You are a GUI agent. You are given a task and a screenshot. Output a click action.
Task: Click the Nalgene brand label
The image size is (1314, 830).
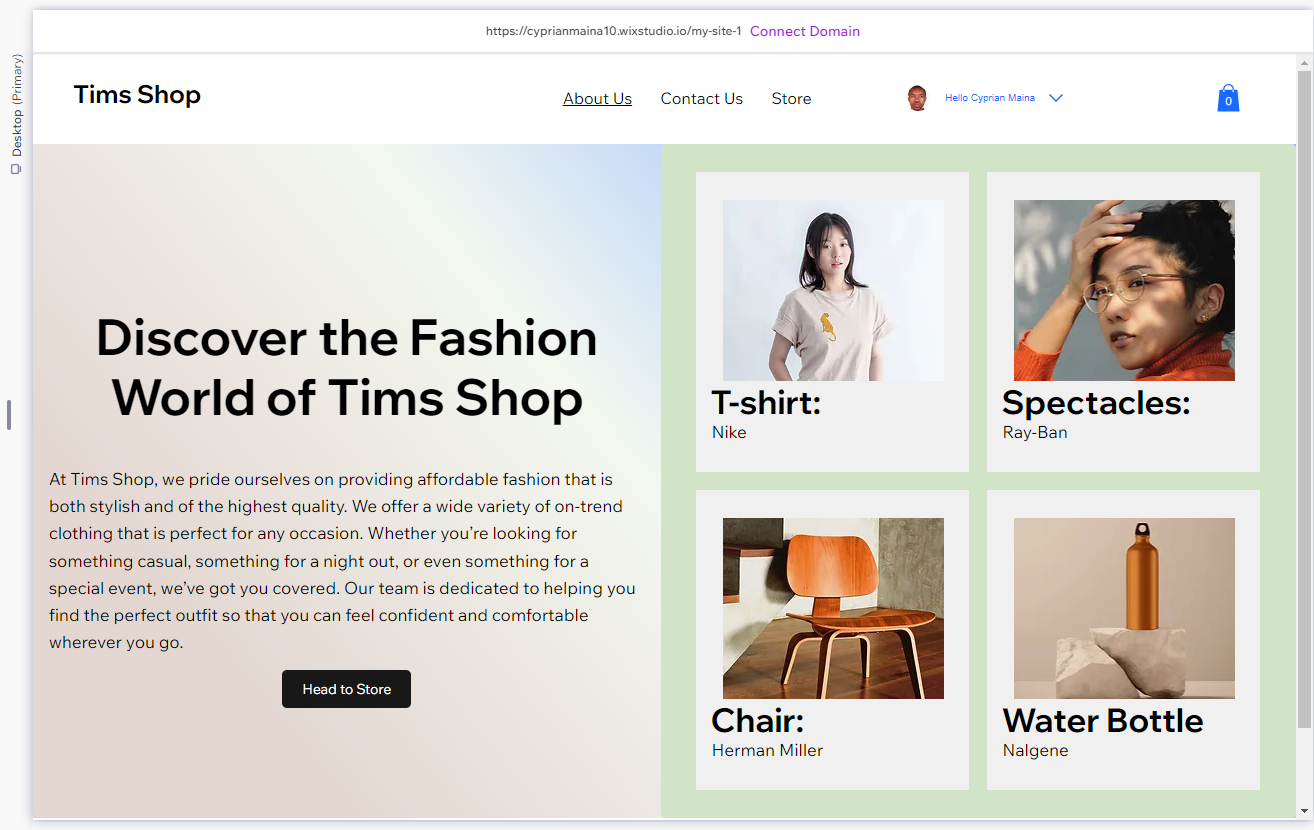pos(1035,750)
